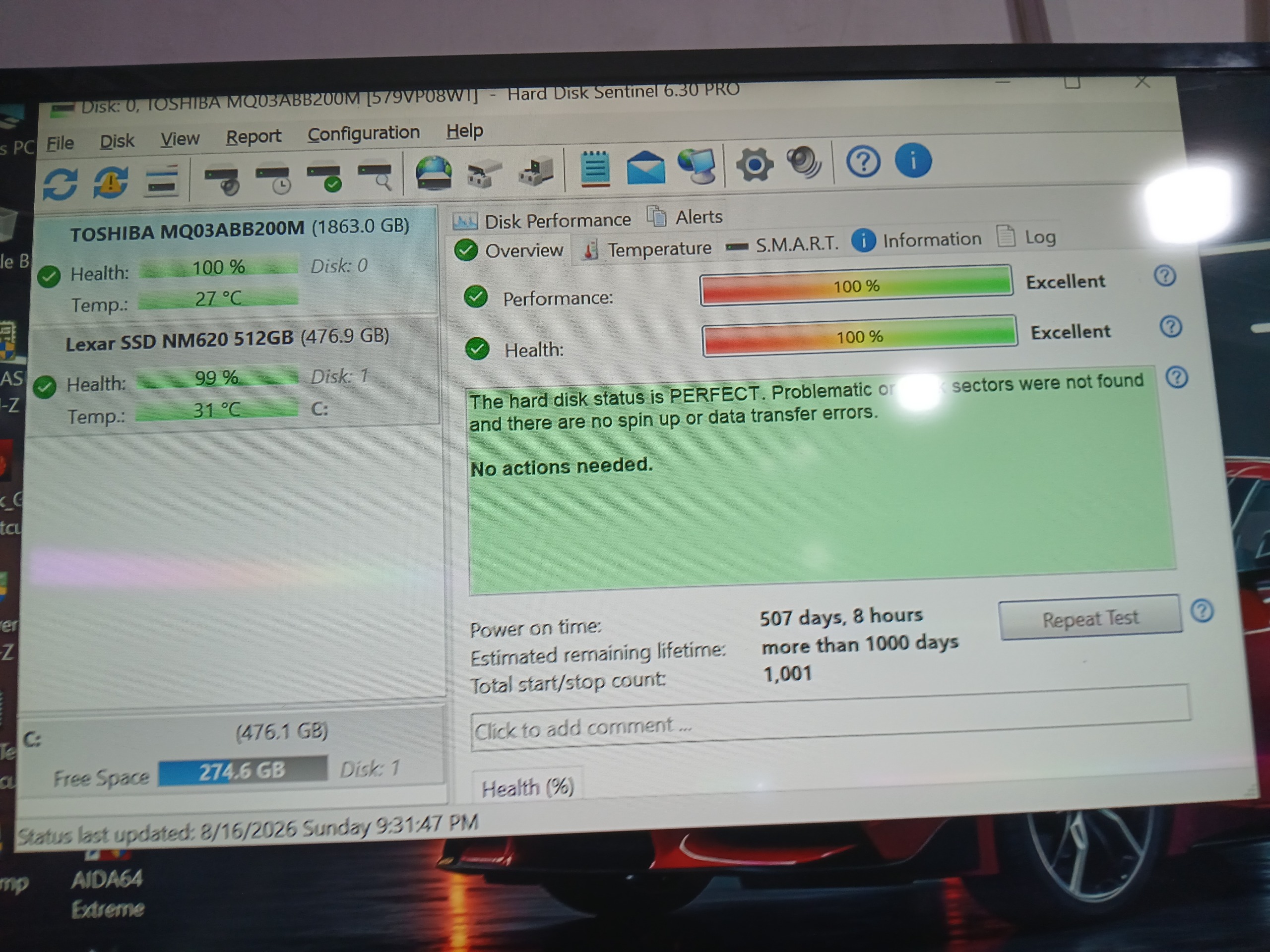Select the Health (%) tab

[527, 787]
